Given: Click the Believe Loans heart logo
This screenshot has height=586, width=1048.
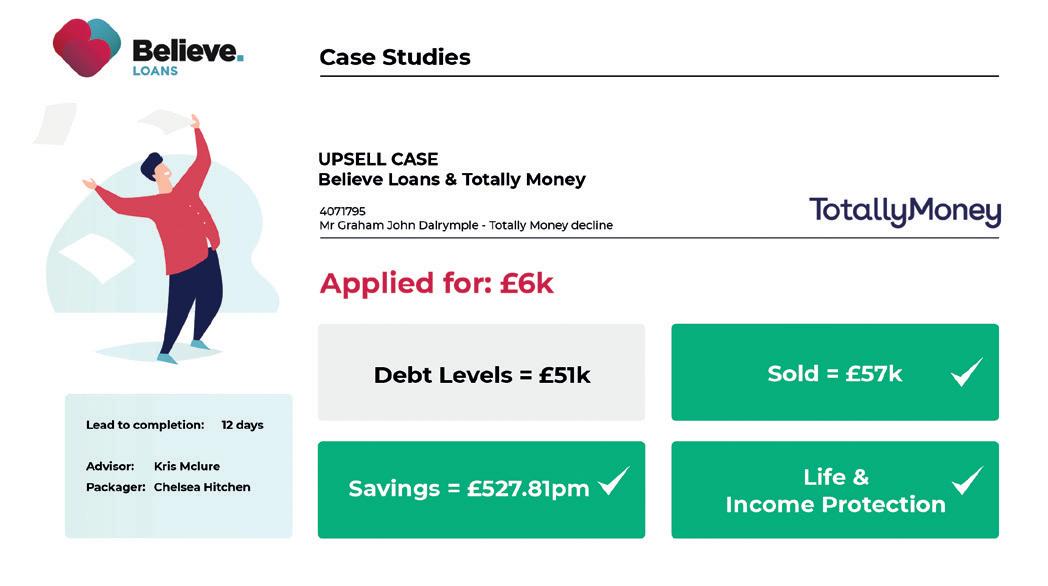Looking at the screenshot, I should pos(87,47).
